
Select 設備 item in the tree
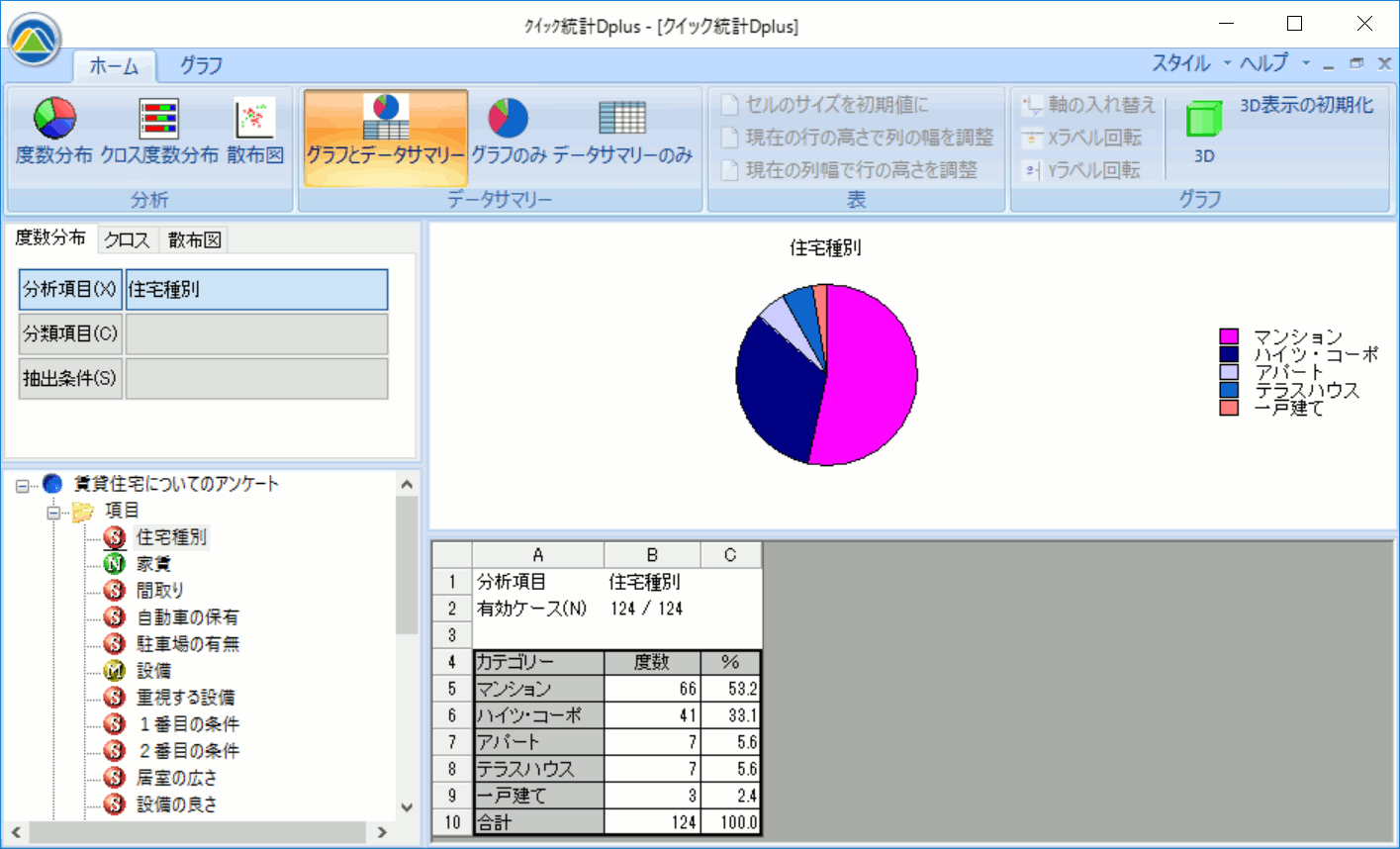point(153,671)
